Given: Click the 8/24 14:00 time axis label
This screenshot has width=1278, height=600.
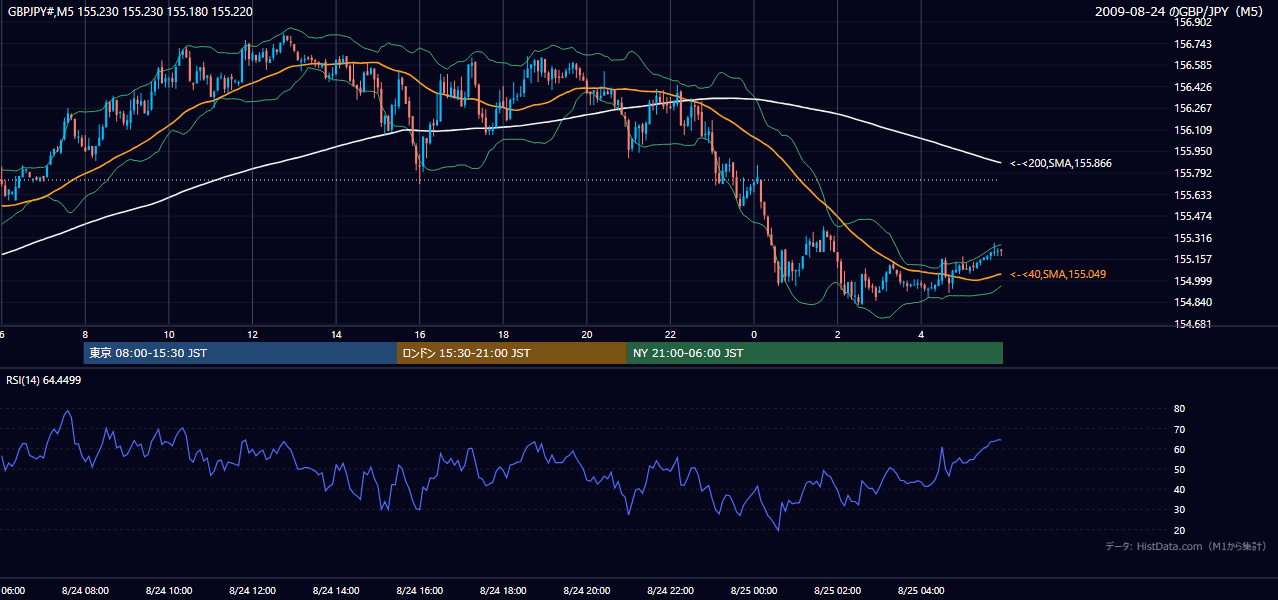Looking at the screenshot, I should 336,590.
